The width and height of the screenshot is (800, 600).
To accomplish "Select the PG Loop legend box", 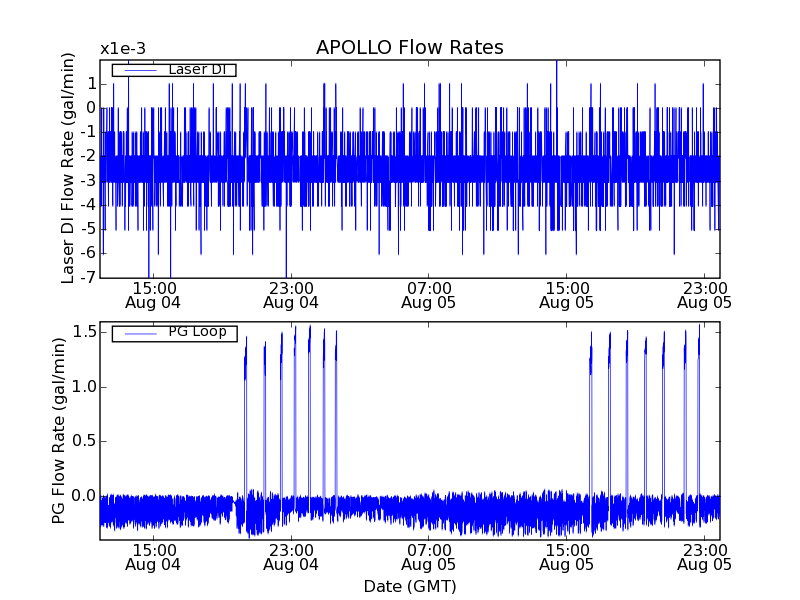I will [173, 333].
